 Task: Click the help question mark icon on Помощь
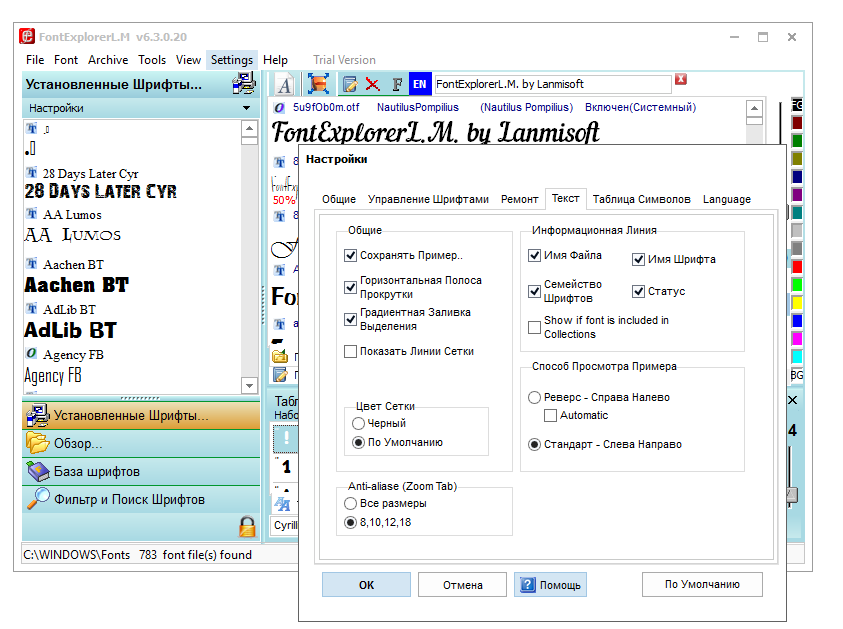coord(528,584)
